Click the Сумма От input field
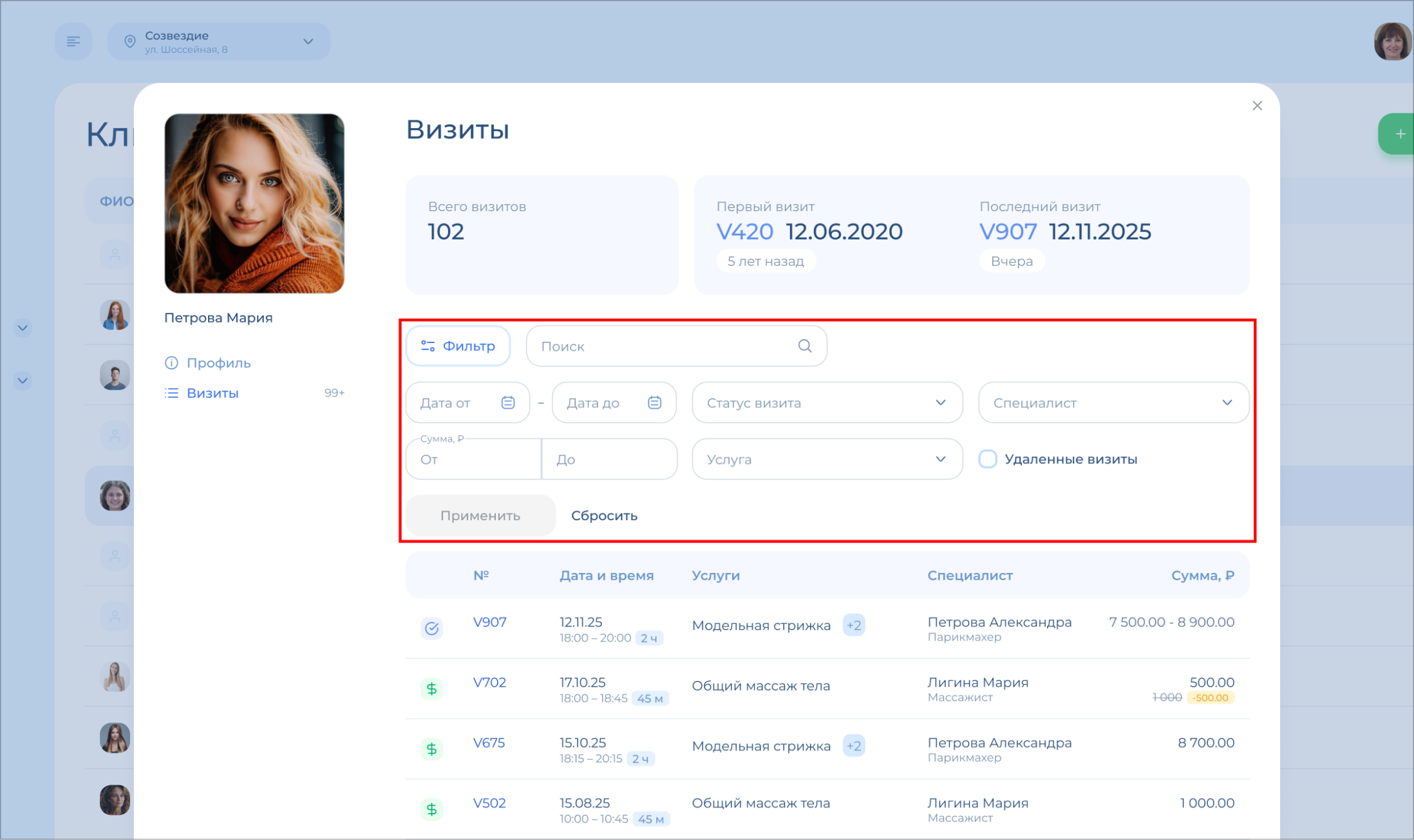The image size is (1414, 840). tap(473, 460)
